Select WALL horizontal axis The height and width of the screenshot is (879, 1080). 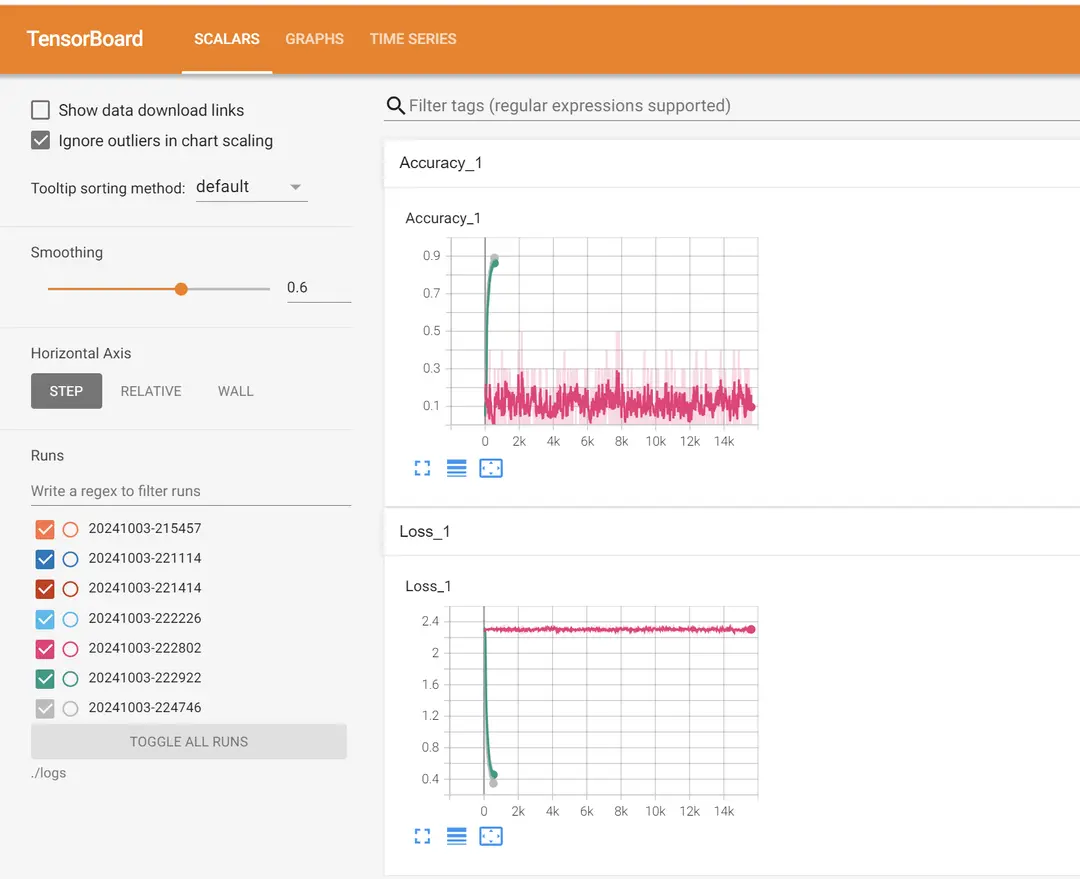pos(236,391)
